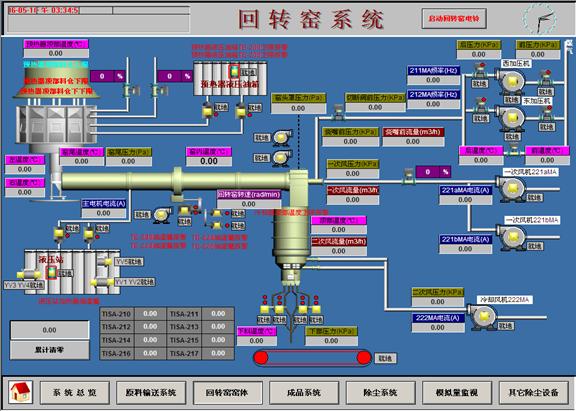
Task: Open the 其它除尘设备 page
Action: 533,393
